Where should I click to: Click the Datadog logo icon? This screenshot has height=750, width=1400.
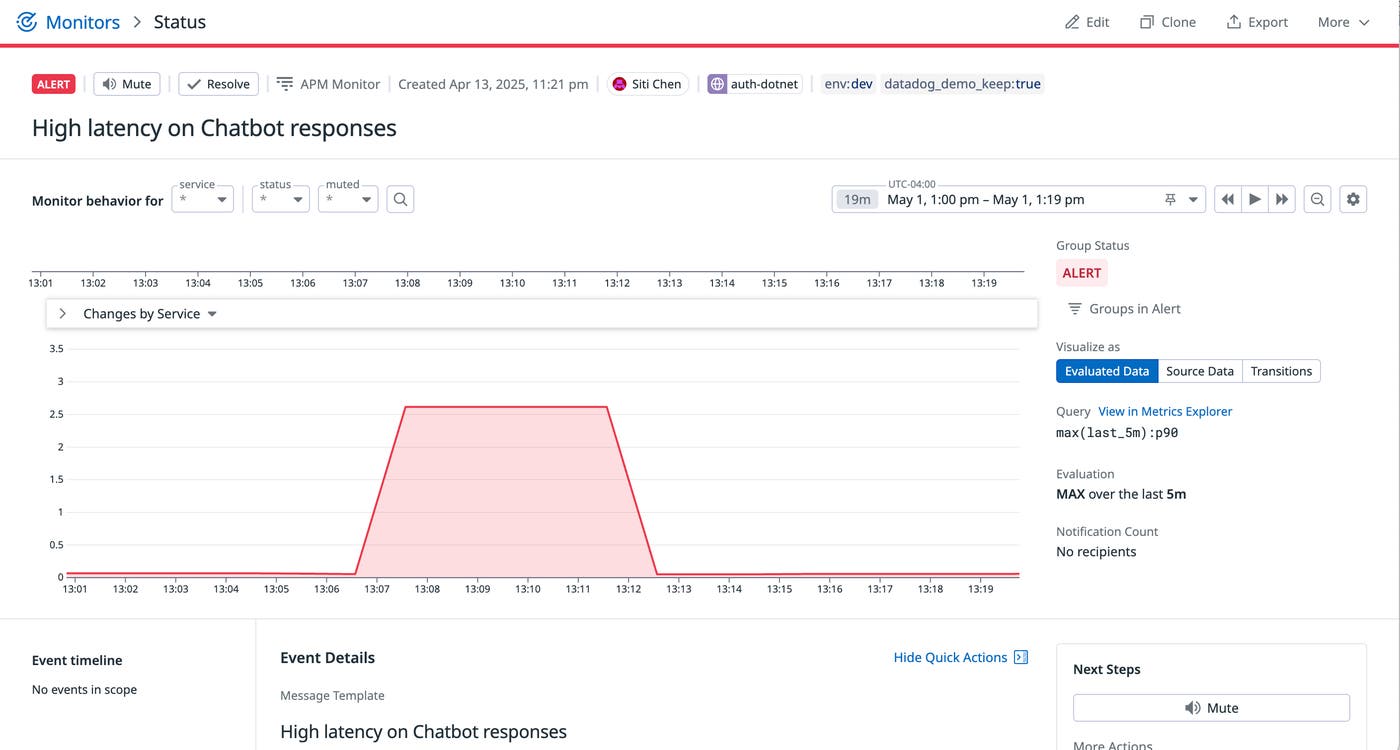(x=27, y=22)
